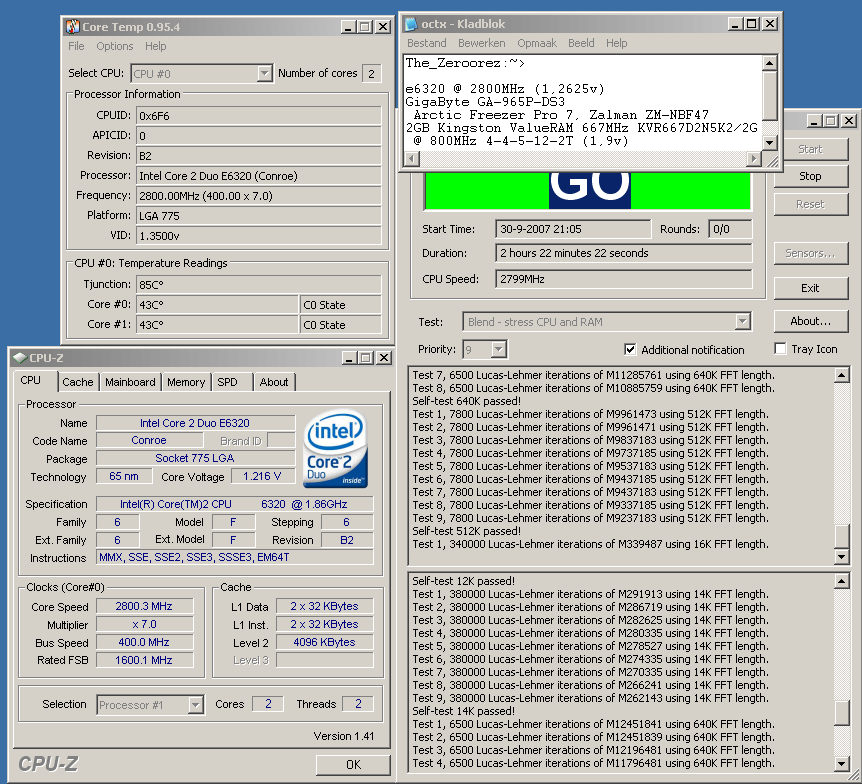
Task: Click the CPUID value "0x6F6"
Action: coord(258,116)
